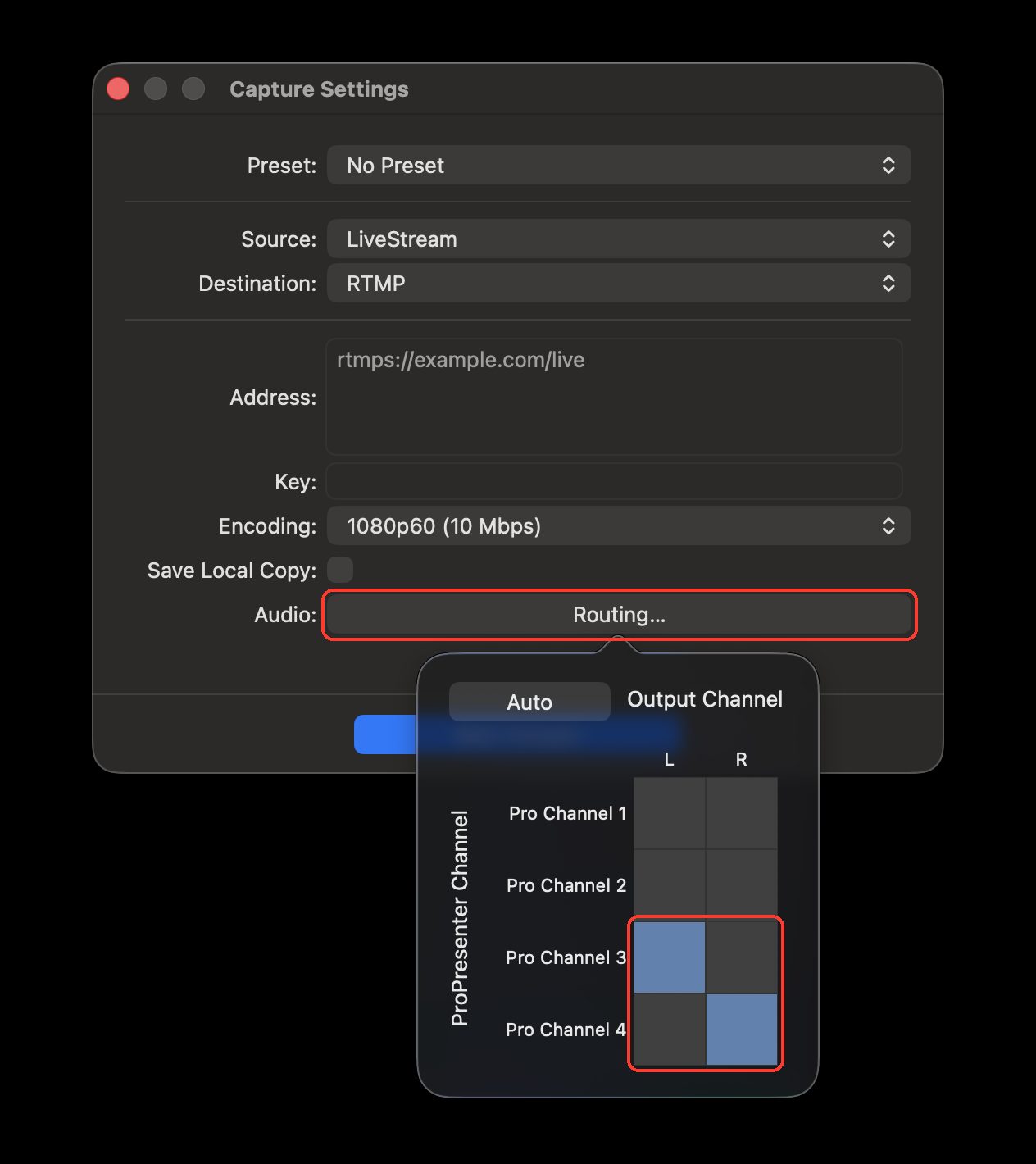Open the Source dropdown set to LiveStream

click(x=619, y=239)
